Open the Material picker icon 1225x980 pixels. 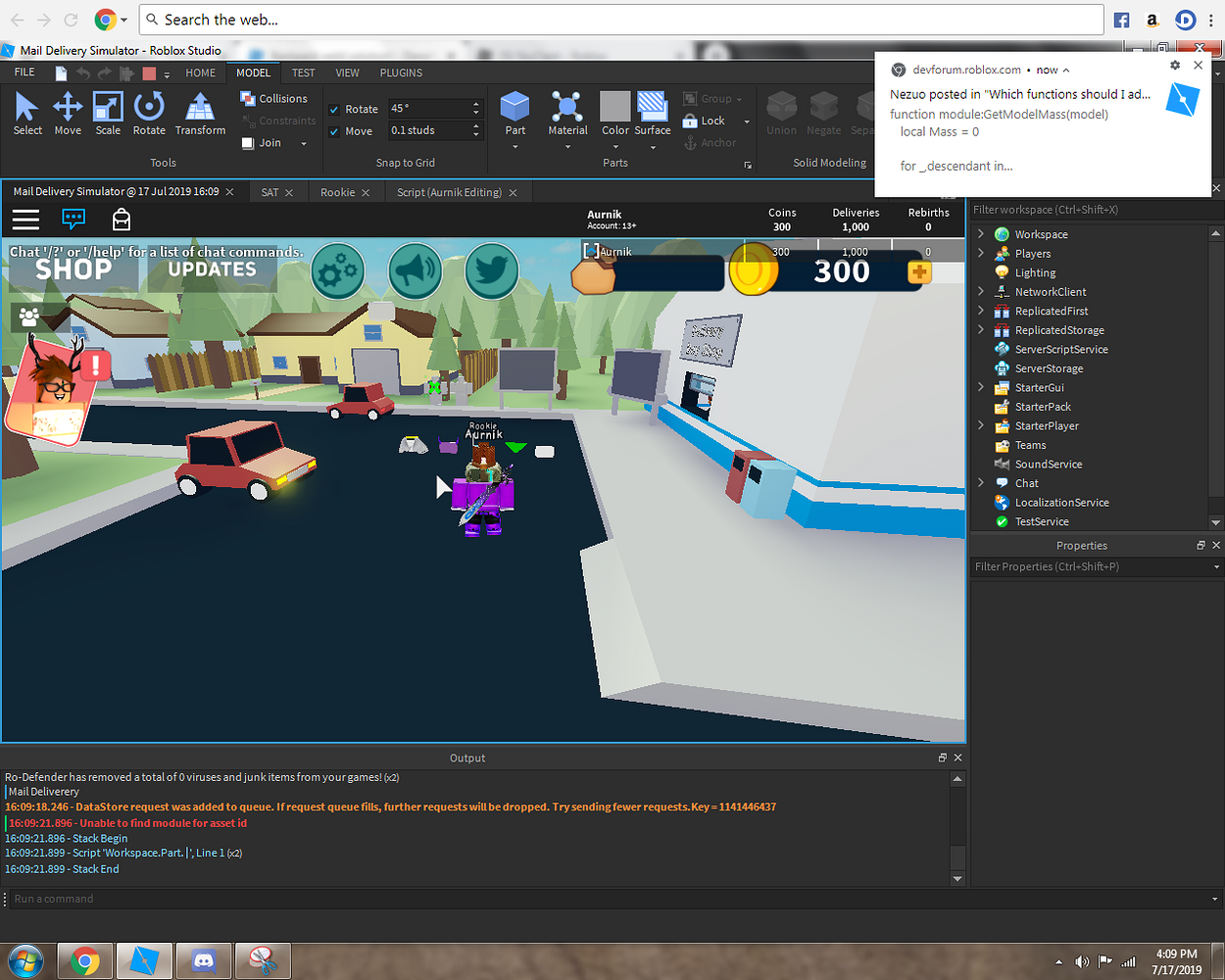click(x=567, y=107)
